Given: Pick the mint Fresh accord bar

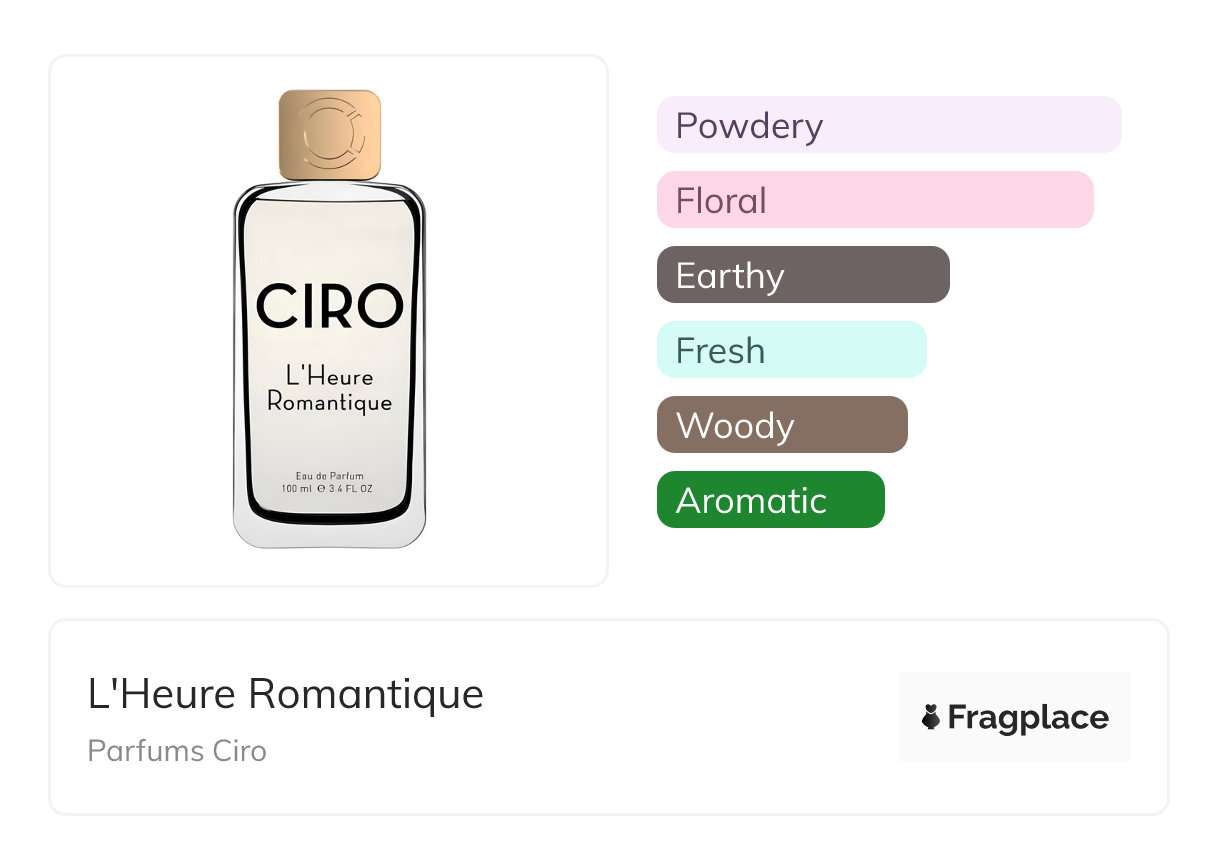Looking at the screenshot, I should pos(791,350).
